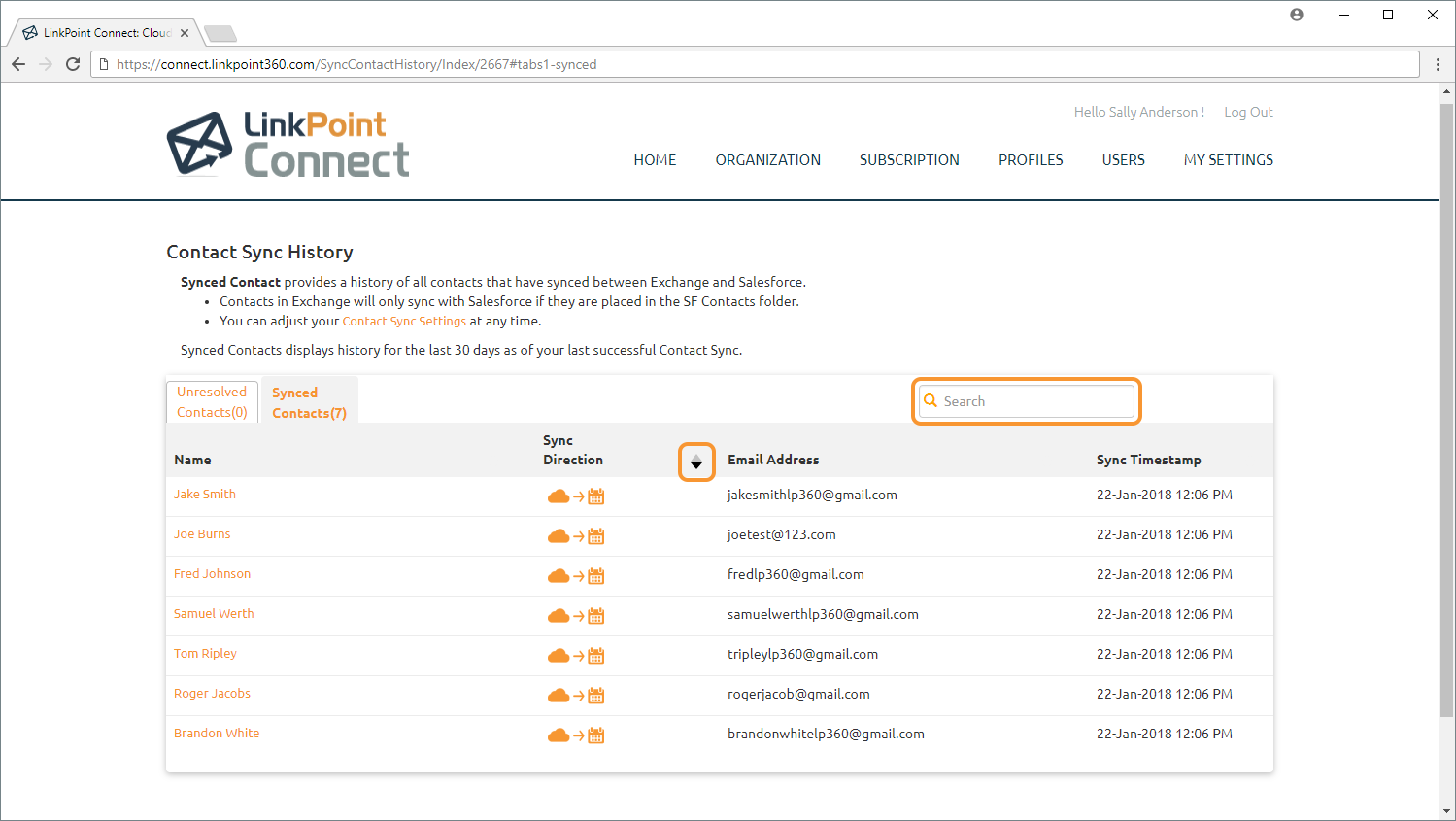
Task: Open the PROFILES menu item
Action: point(1031,160)
